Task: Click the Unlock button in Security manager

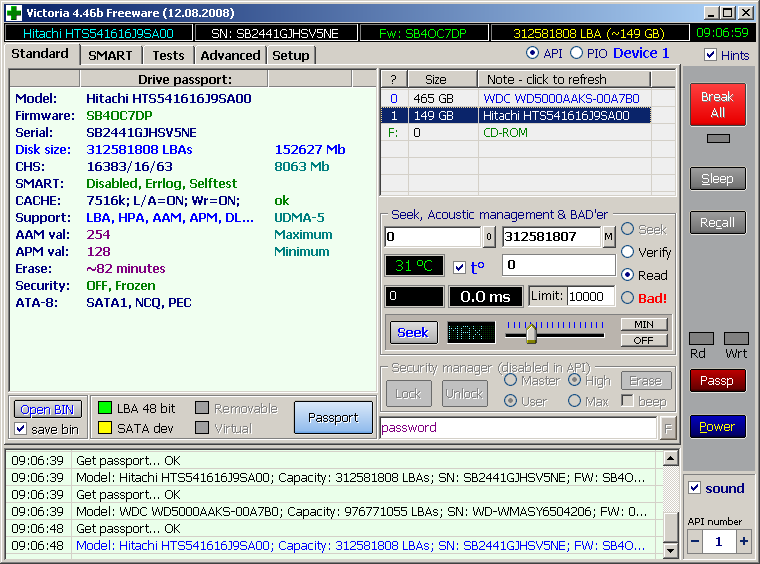Action: [x=464, y=393]
